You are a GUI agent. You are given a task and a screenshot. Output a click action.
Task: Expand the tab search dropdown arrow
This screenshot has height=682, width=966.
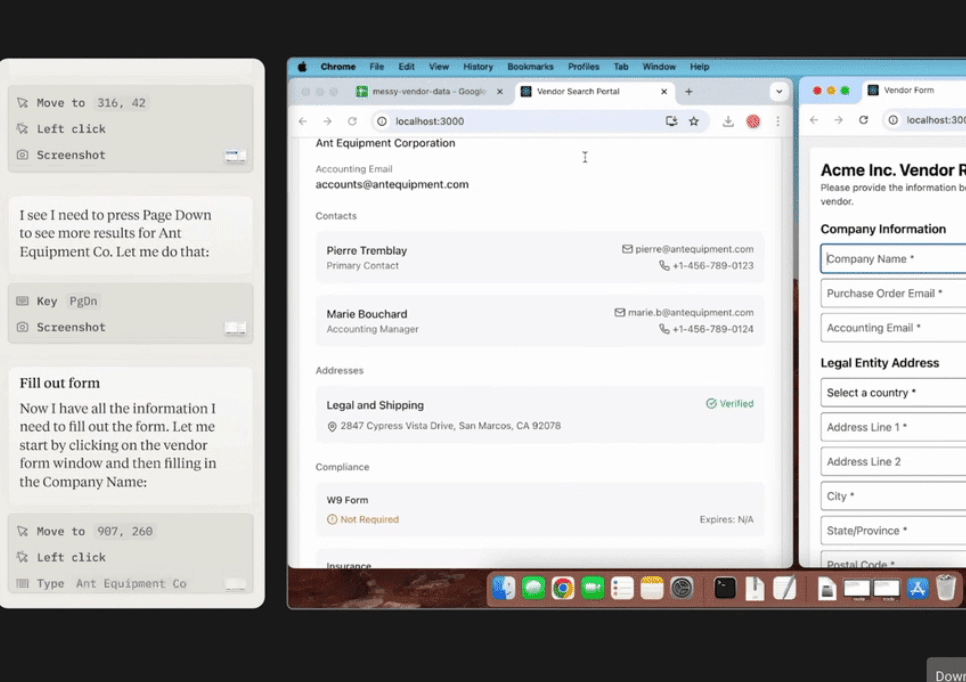tap(779, 91)
